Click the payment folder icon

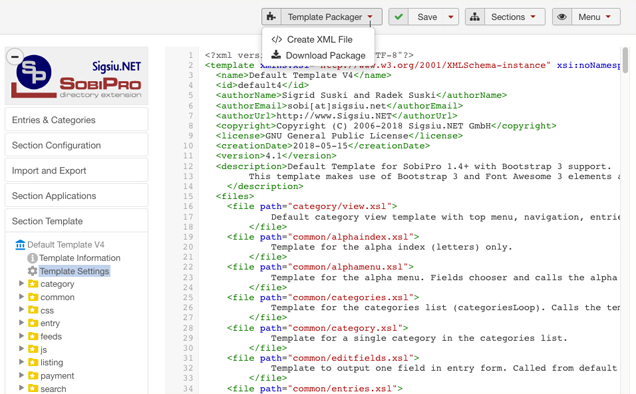(33, 376)
